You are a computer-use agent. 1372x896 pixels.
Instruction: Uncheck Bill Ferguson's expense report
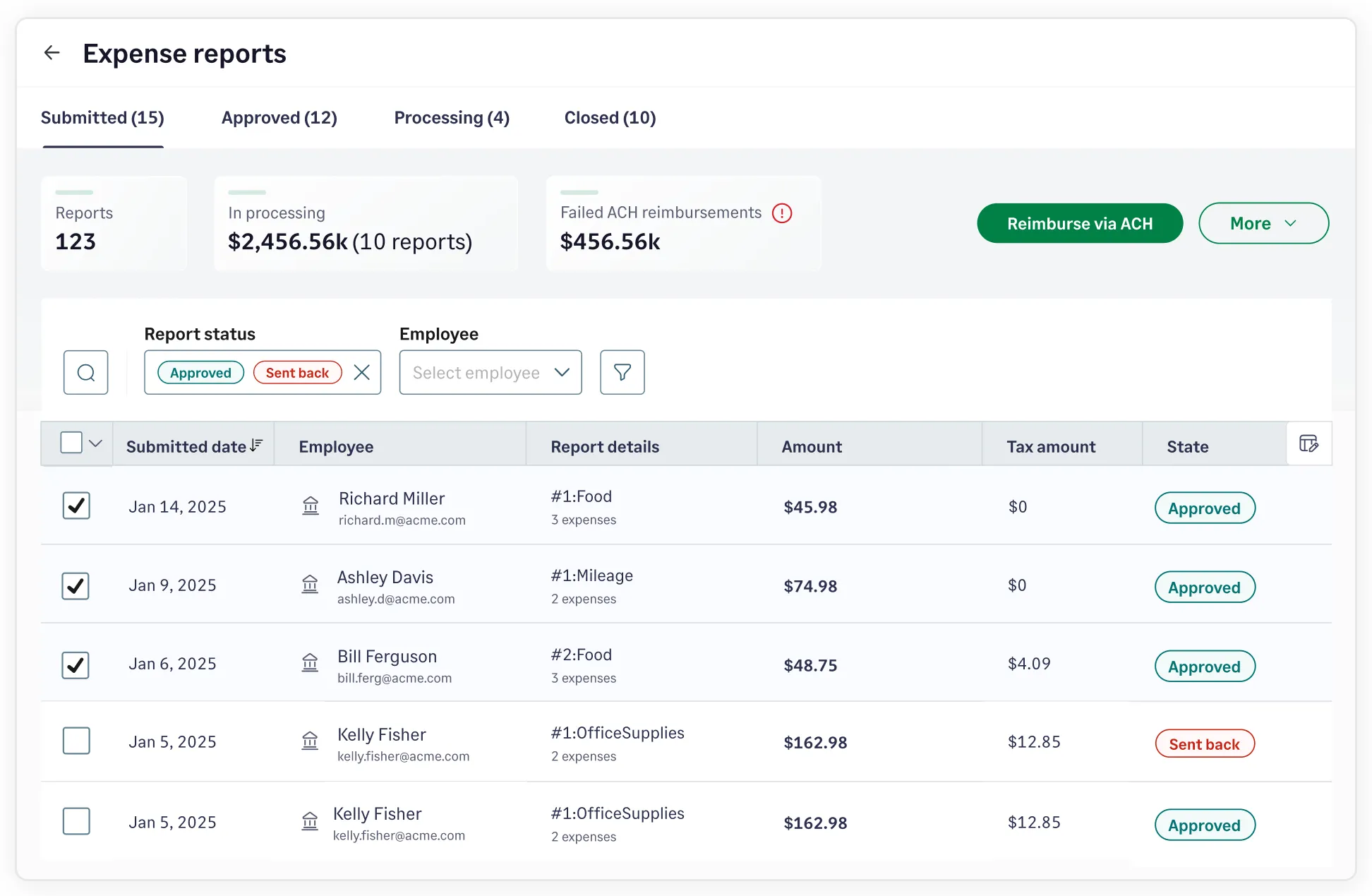76,664
